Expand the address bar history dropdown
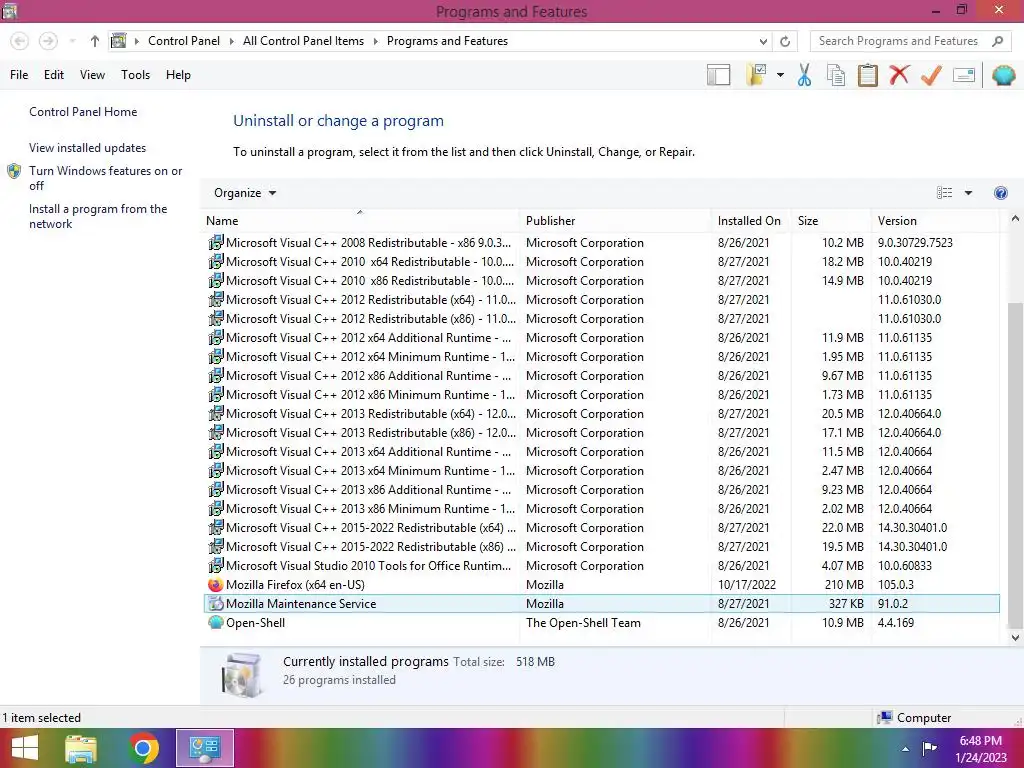Image resolution: width=1024 pixels, height=768 pixels. 763,41
